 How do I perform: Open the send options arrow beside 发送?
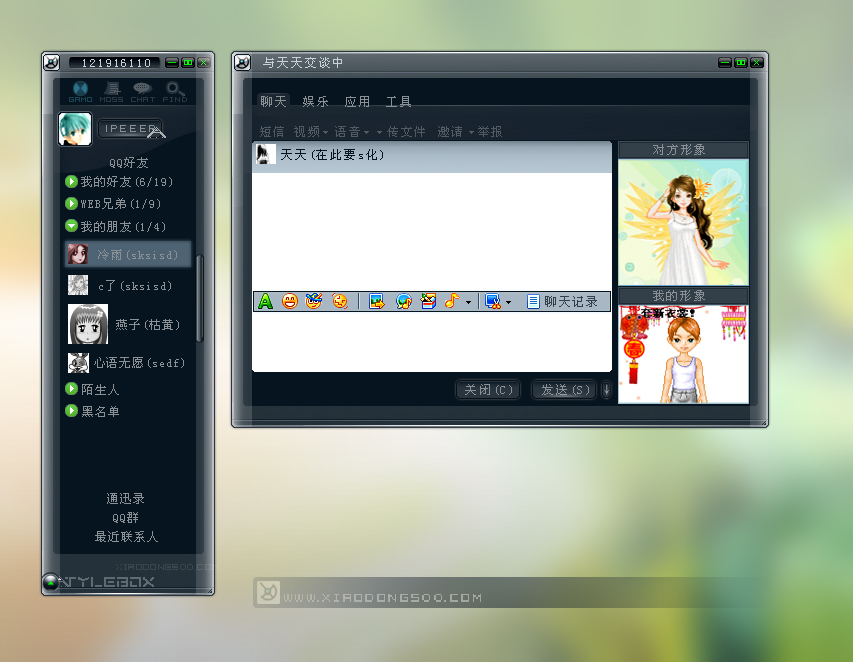606,389
